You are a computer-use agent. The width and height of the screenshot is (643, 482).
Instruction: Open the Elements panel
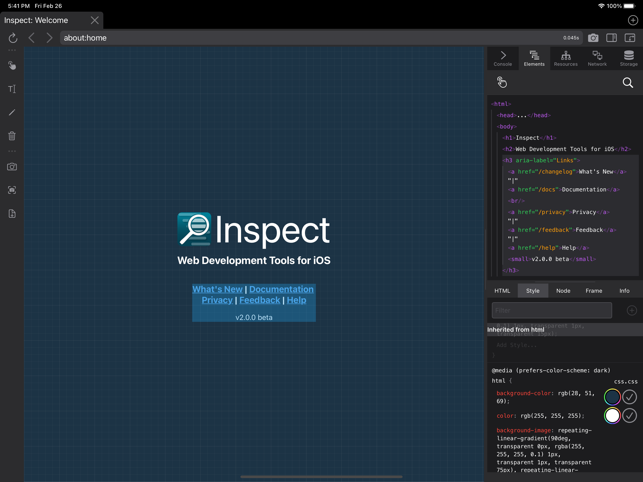534,58
